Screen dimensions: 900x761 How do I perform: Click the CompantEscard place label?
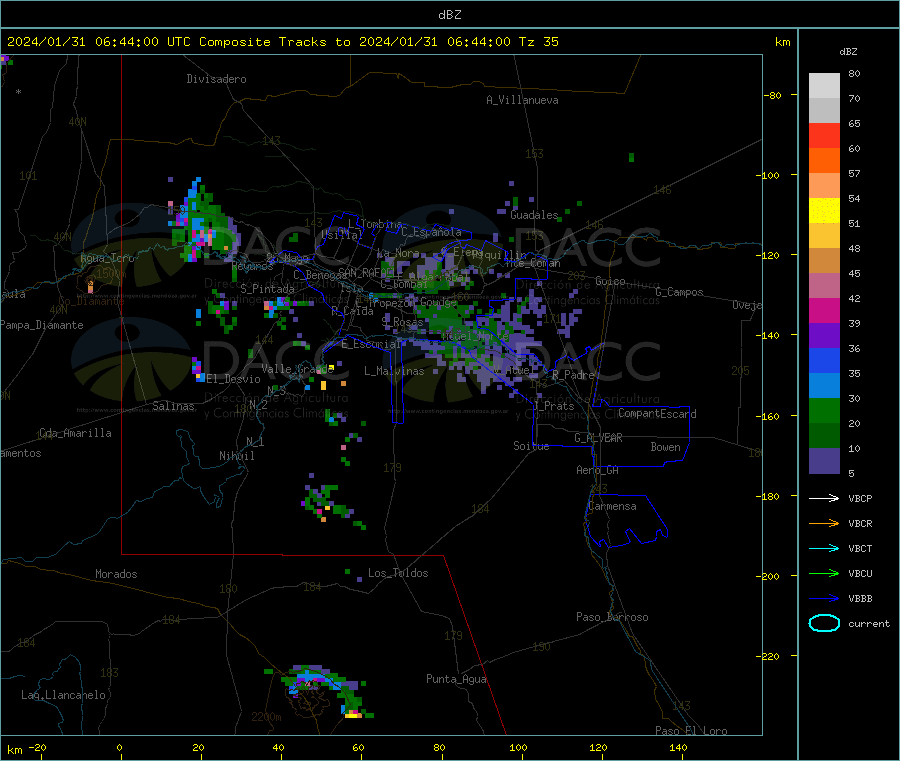pos(657,414)
